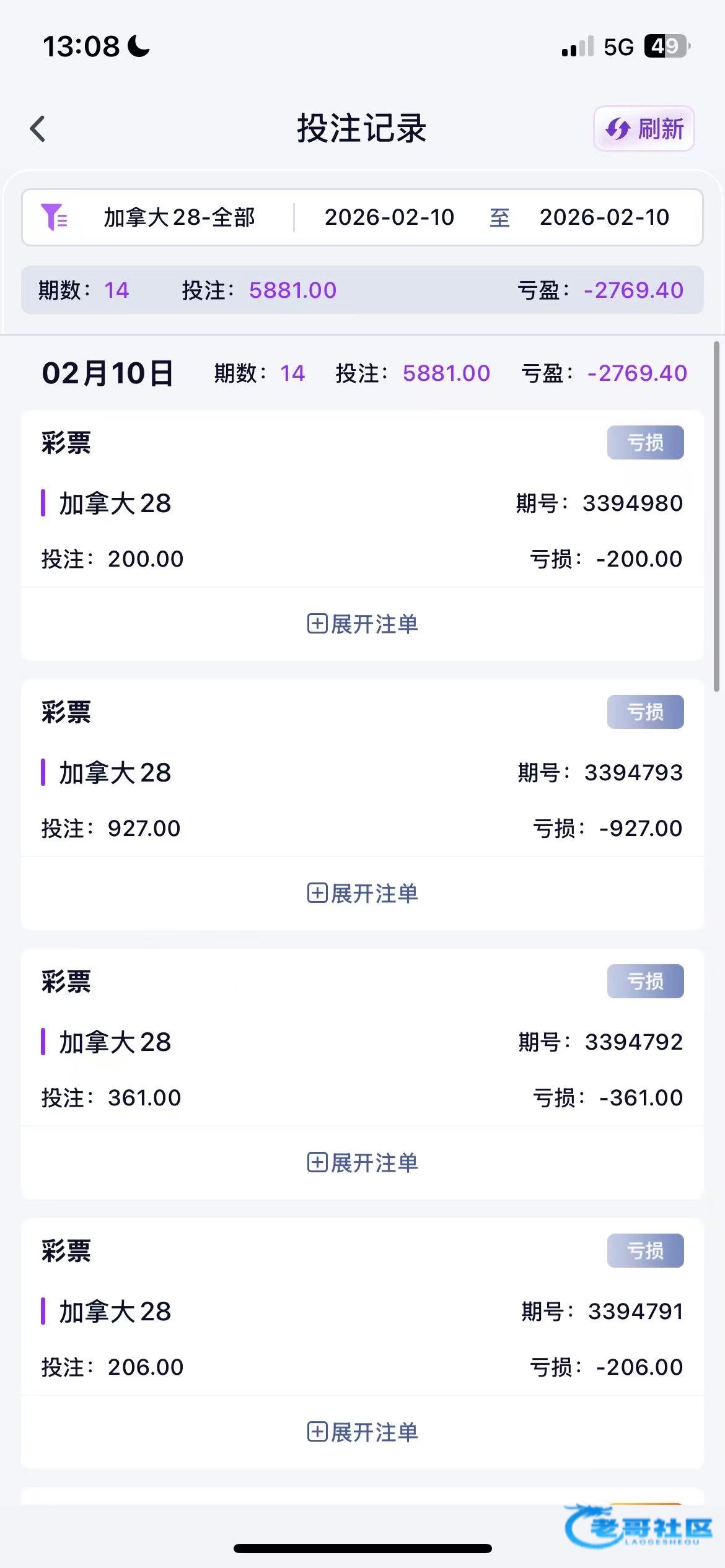This screenshot has width=725, height=1568.
Task: Click the refresh lightning icon
Action: pyautogui.click(x=618, y=129)
